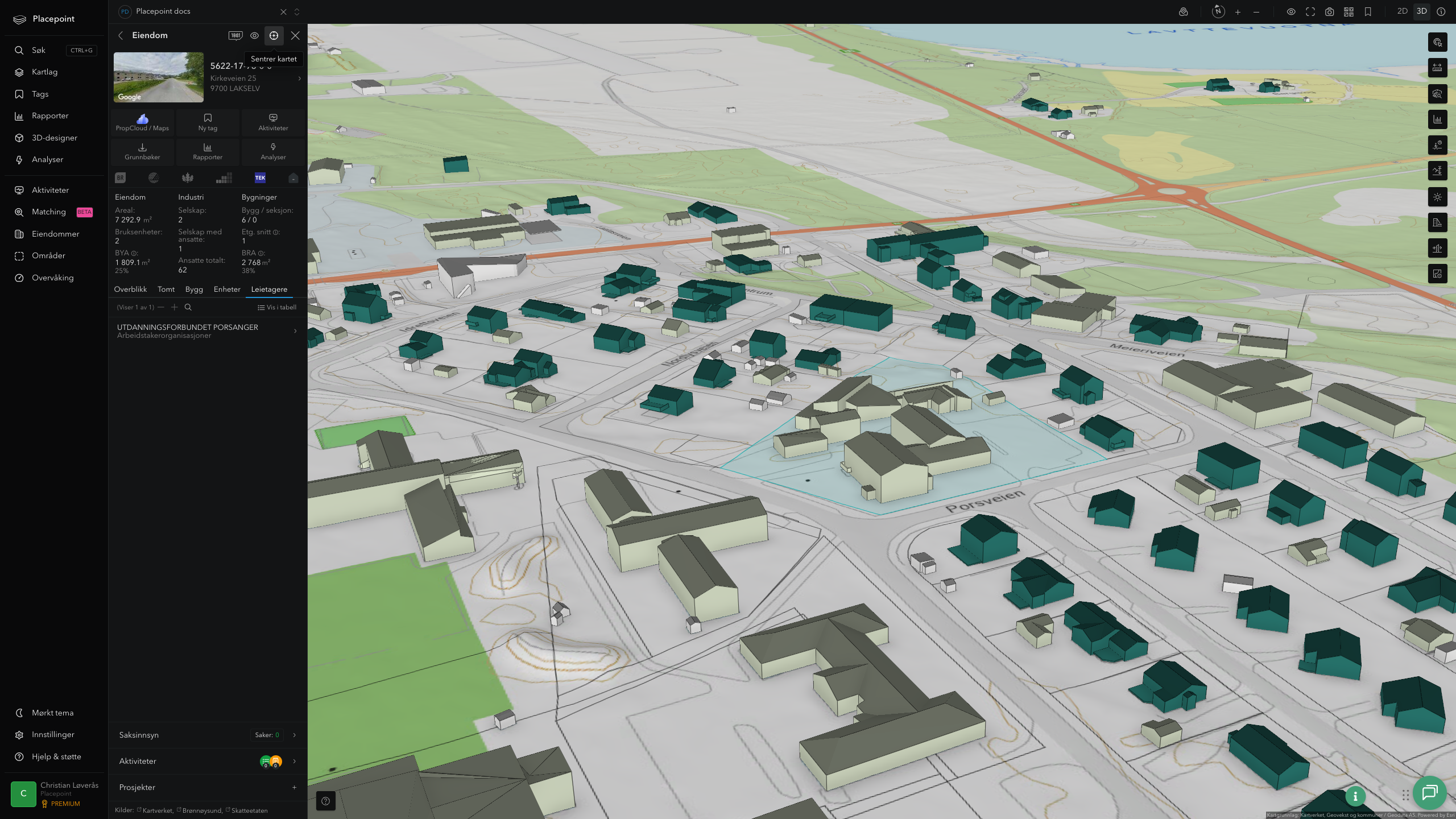Expand the Aktiviteter section at panel bottom
The width and height of the screenshot is (1456, 819).
click(208, 761)
